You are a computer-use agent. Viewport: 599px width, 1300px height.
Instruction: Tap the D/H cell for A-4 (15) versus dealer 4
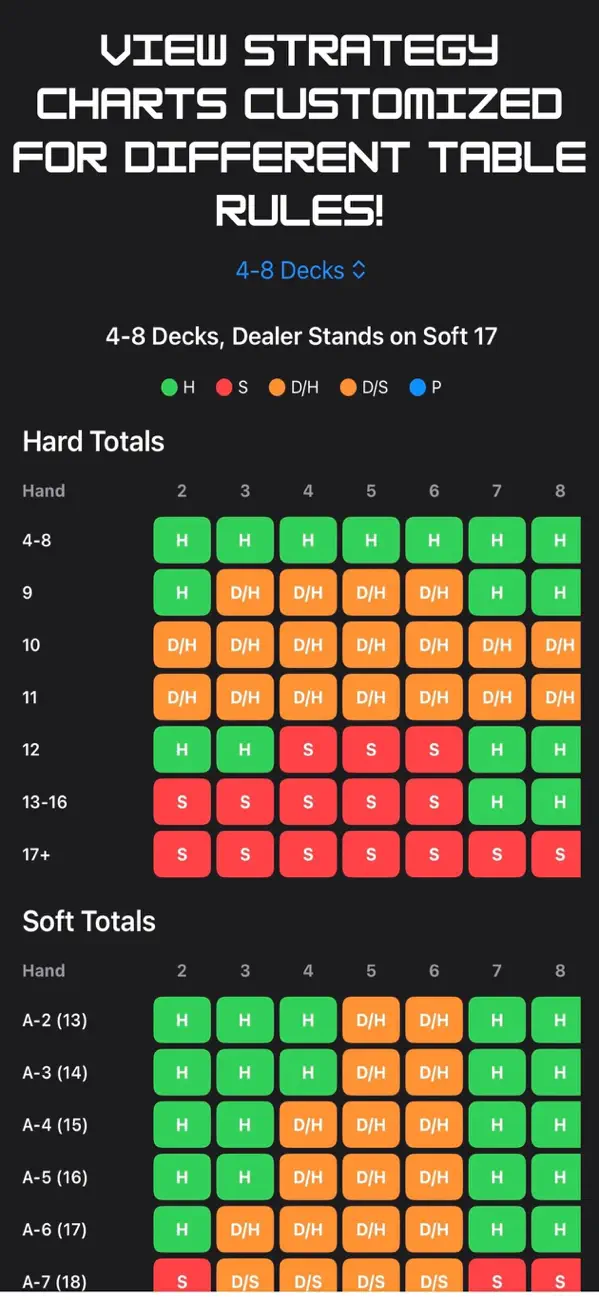click(308, 1124)
